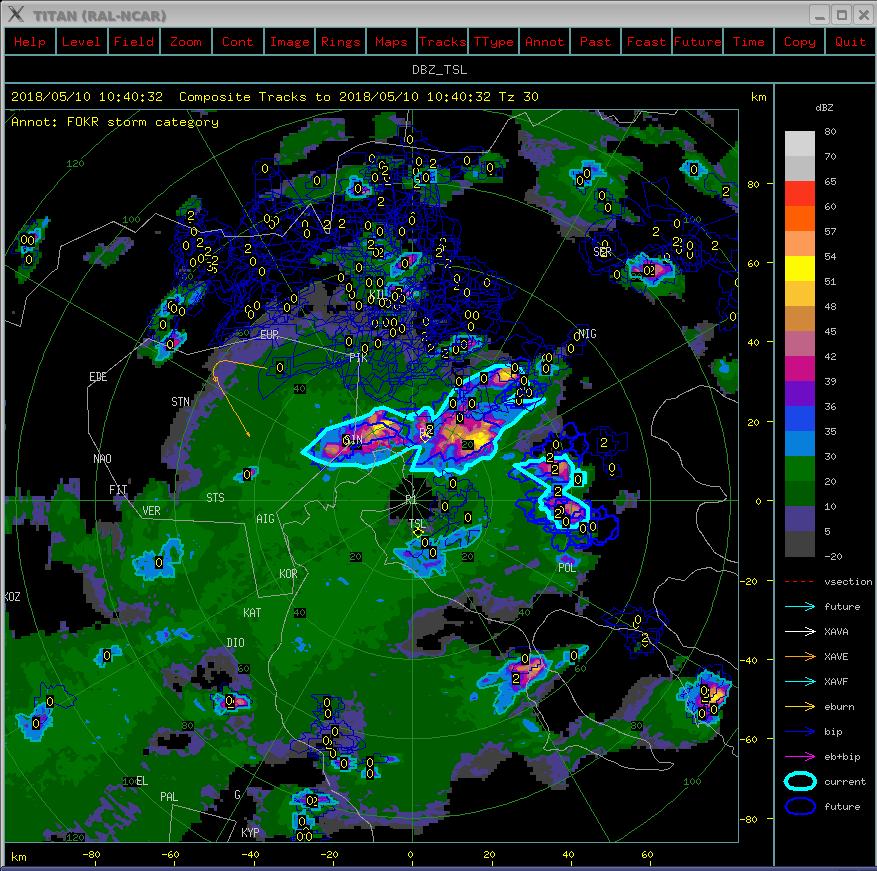Image resolution: width=877 pixels, height=871 pixels.
Task: Click the blue future storm outline icon
Action: [800, 807]
